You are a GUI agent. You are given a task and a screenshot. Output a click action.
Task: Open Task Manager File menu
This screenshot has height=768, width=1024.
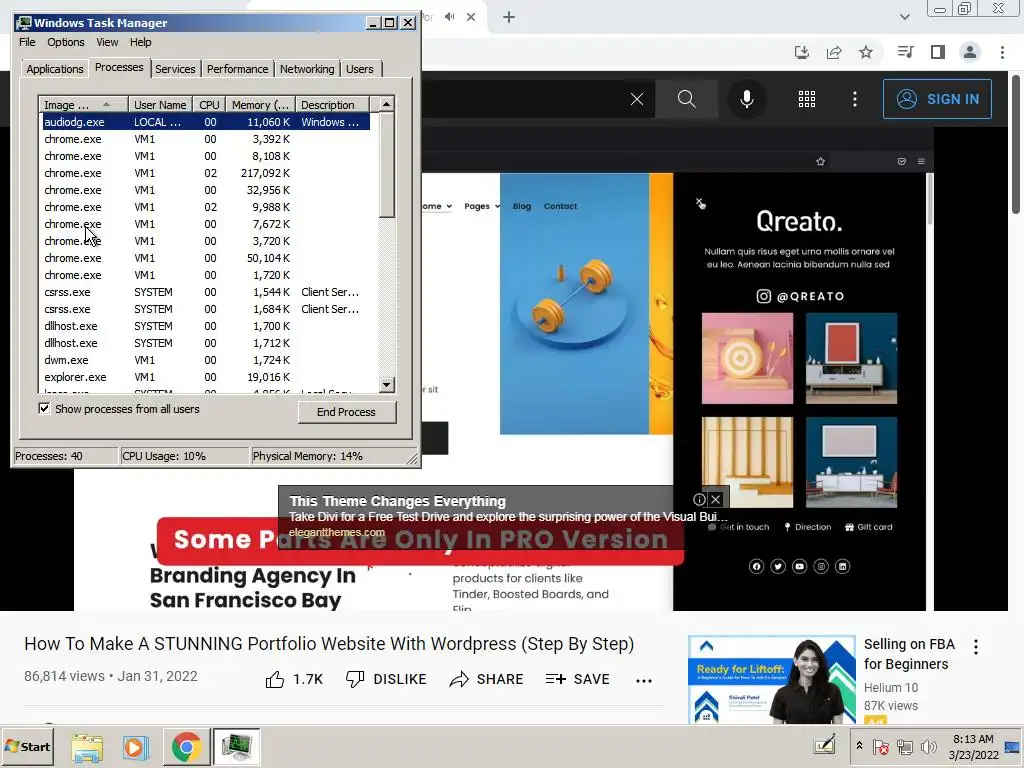(x=27, y=42)
